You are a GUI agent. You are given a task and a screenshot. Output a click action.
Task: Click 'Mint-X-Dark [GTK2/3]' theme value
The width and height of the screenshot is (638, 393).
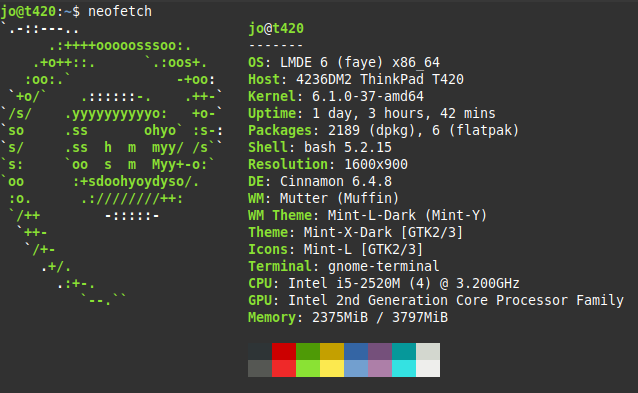coord(384,232)
